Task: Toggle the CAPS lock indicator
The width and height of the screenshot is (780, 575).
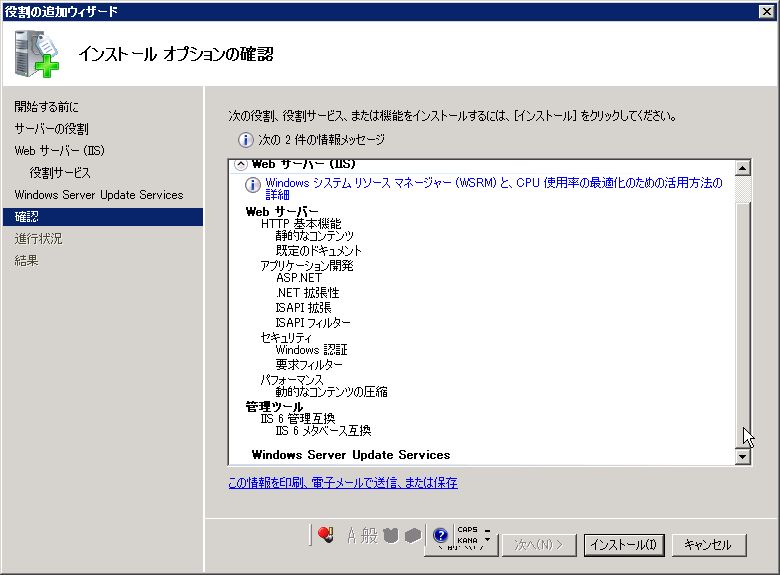Action: (467, 530)
